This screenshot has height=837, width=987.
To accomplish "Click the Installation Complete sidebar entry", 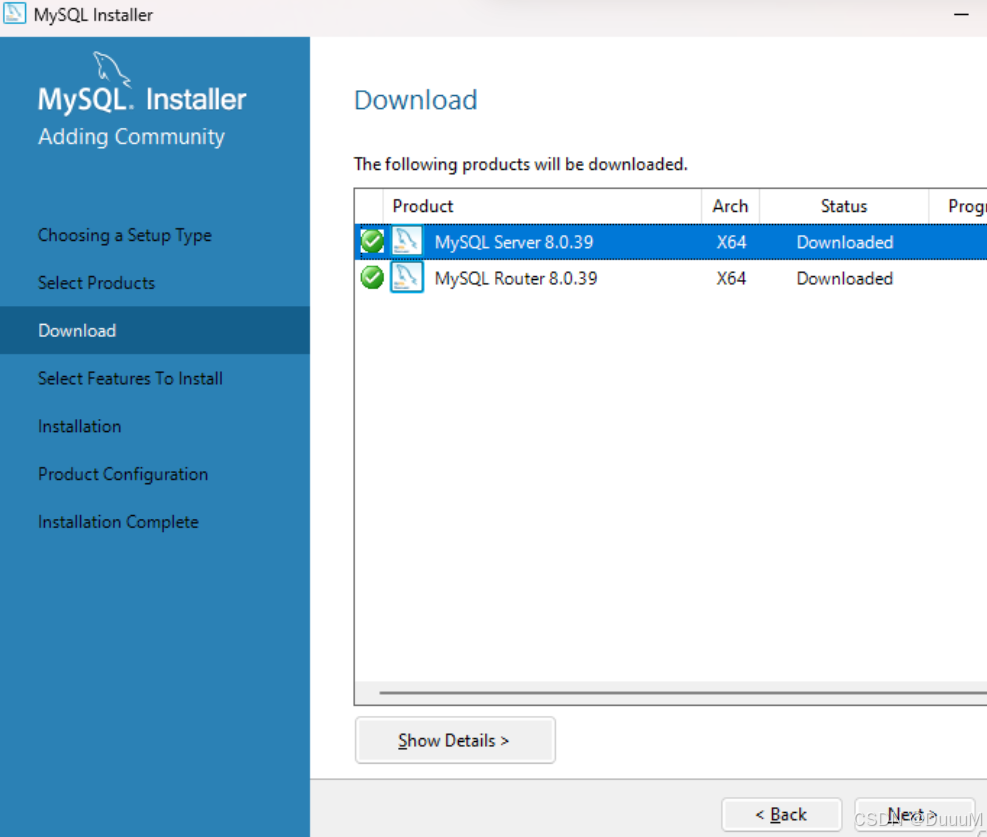I will [118, 521].
